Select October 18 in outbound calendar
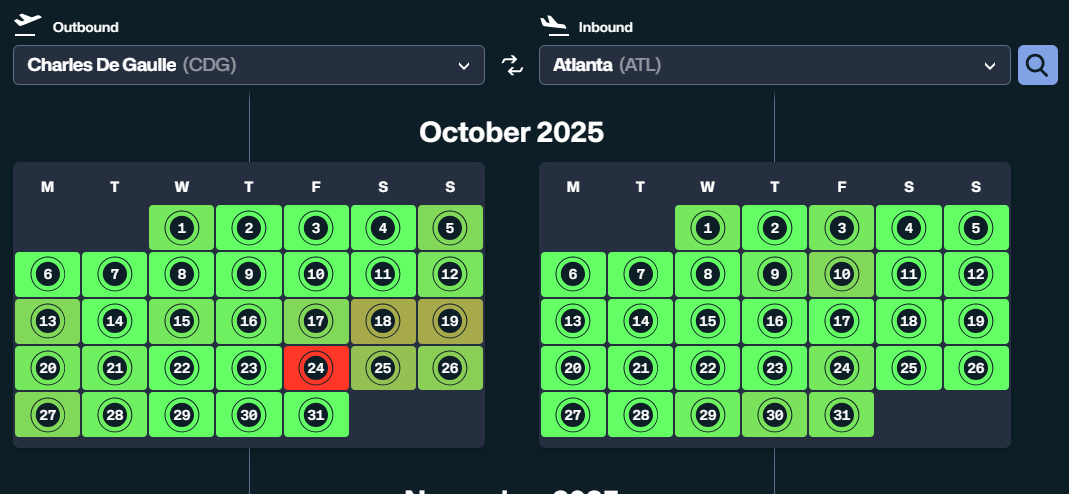The width and height of the screenshot is (1069, 494). (x=383, y=321)
